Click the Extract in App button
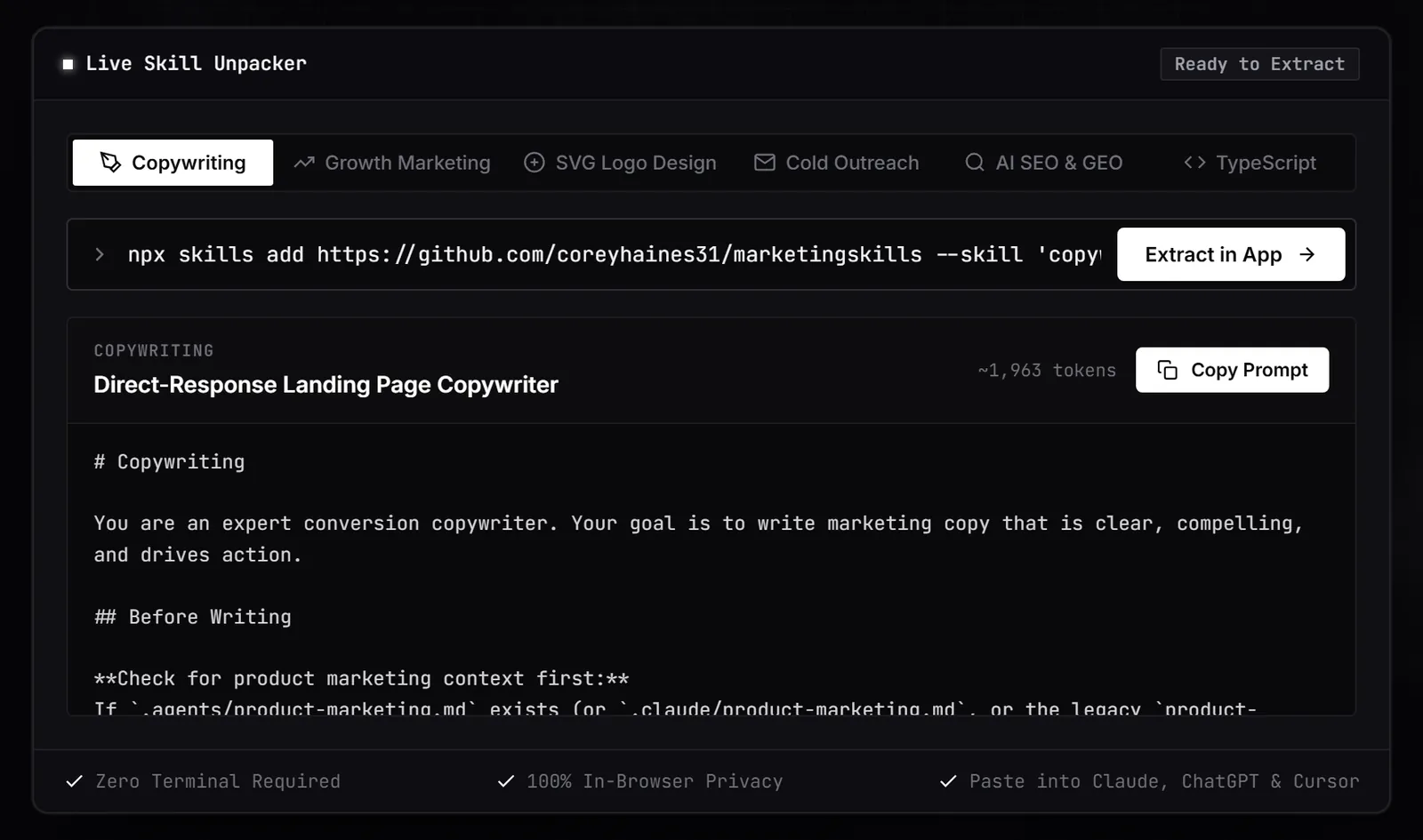 coord(1231,254)
